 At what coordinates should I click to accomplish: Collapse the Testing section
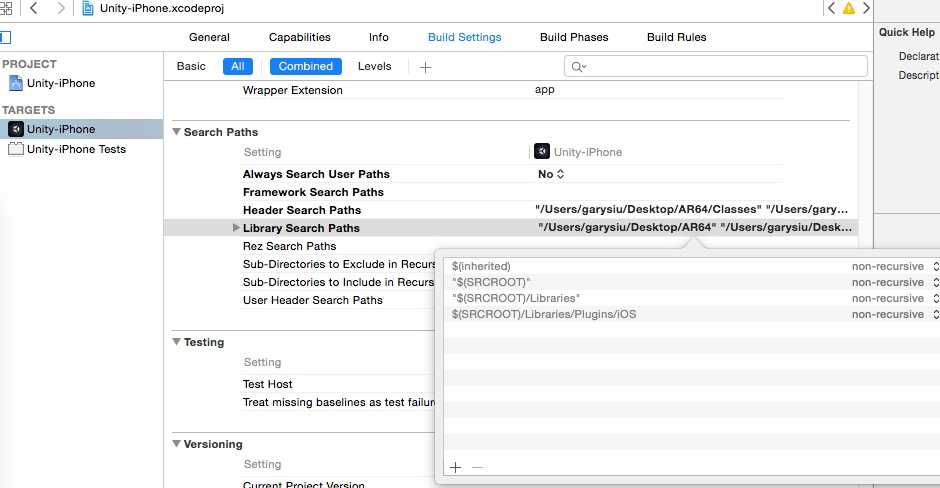(176, 342)
